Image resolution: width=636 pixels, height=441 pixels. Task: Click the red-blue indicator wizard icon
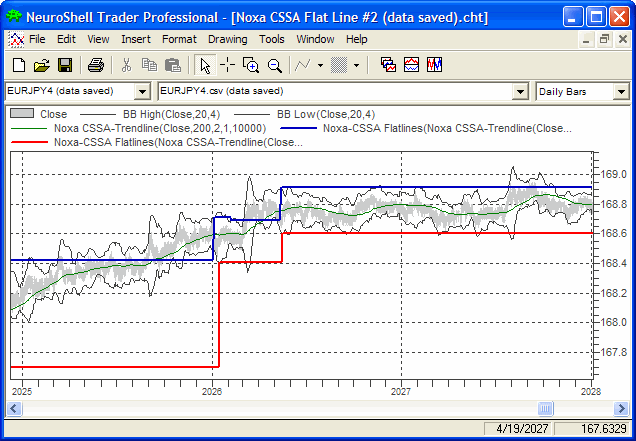[411, 65]
